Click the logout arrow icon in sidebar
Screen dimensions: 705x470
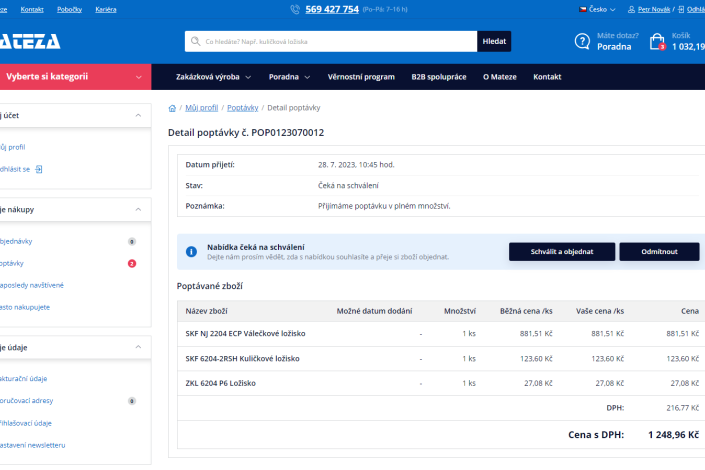click(39, 169)
